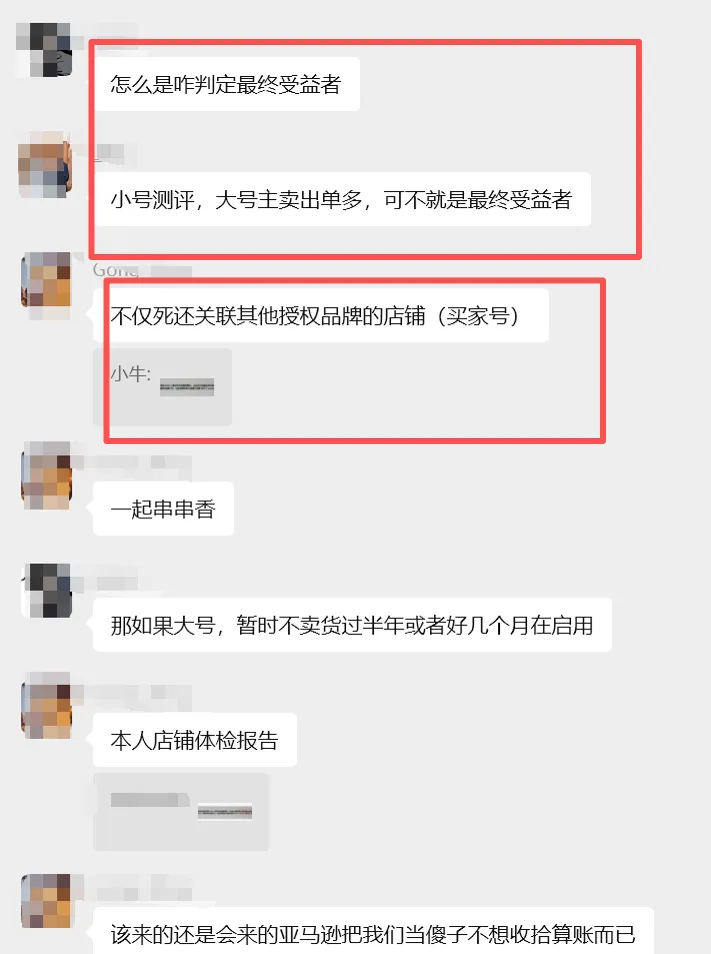Click the small image inside 小牛 quoted reply
Screen dimensions: 711x954
point(187,387)
